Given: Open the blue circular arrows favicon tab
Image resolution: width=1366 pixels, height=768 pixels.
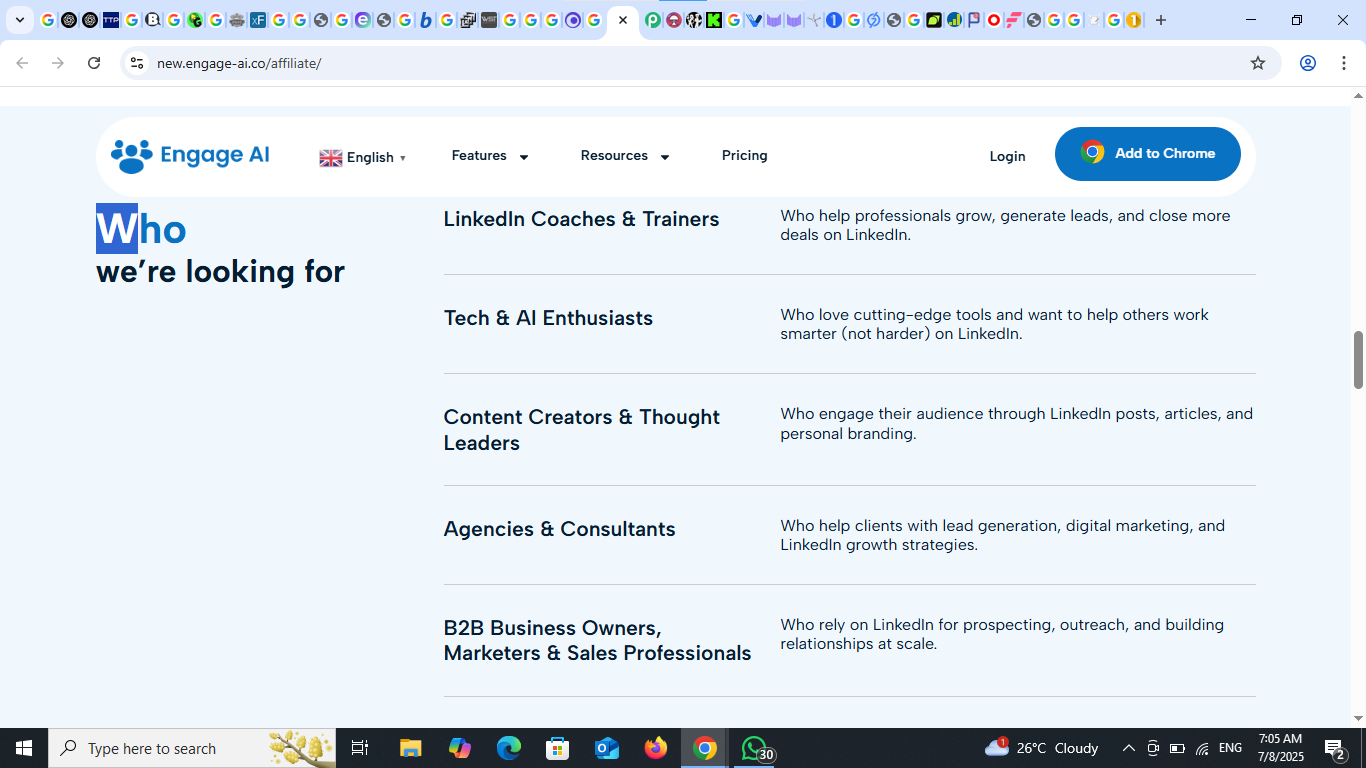Looking at the screenshot, I should click(x=874, y=20).
